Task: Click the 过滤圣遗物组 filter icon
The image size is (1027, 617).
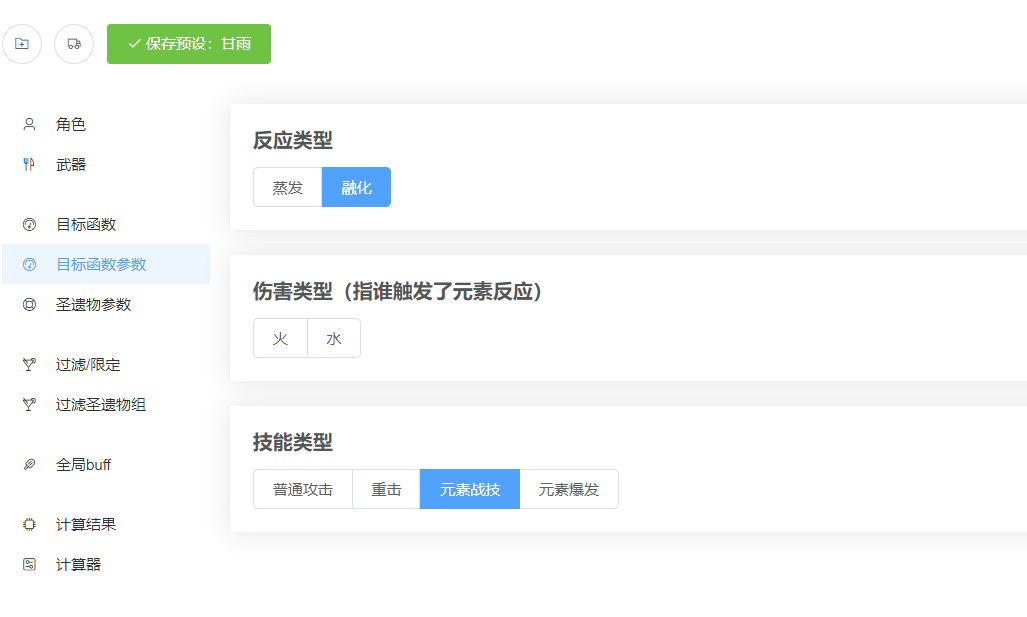Action: pyautogui.click(x=28, y=404)
